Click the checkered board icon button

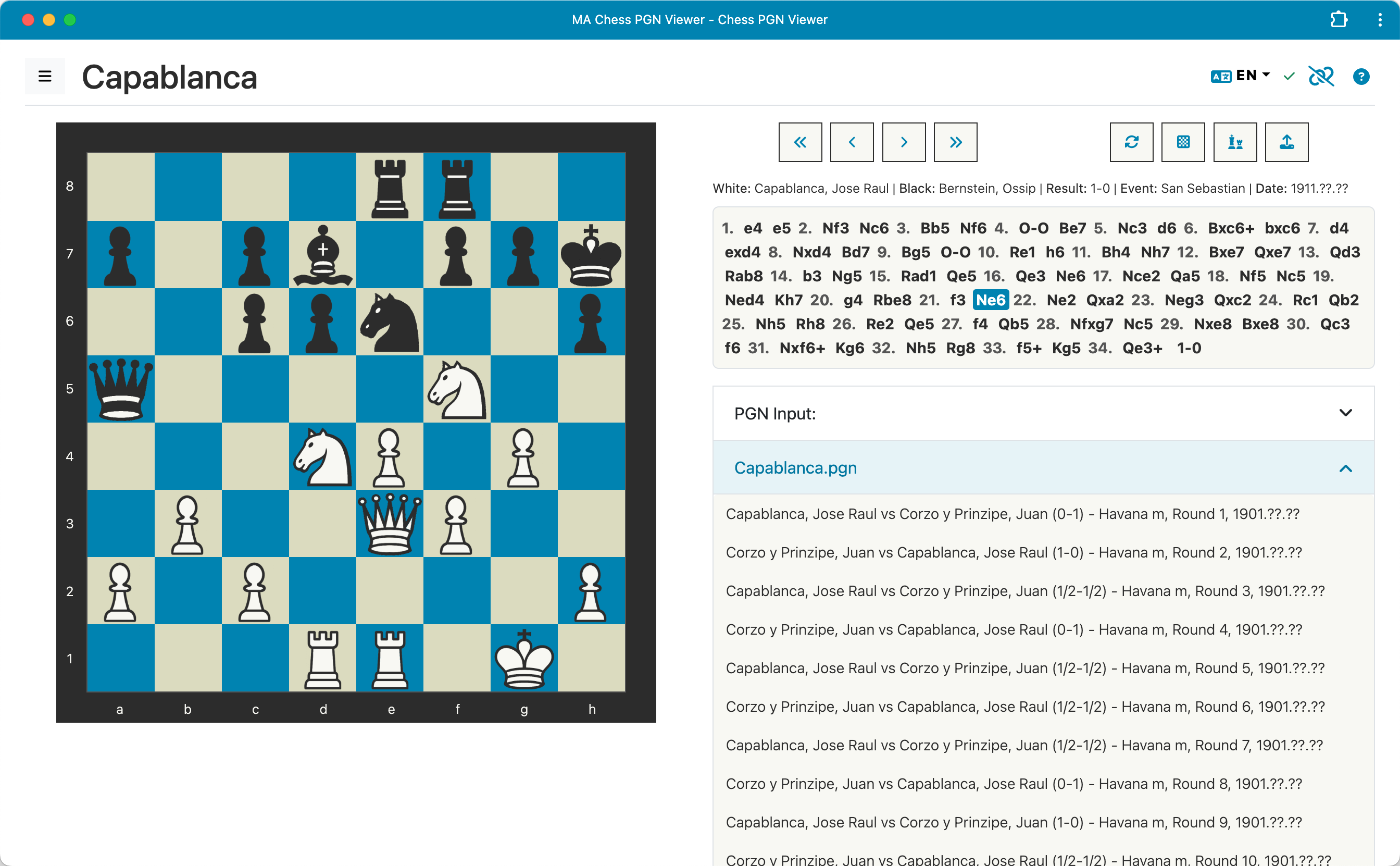pos(1182,142)
